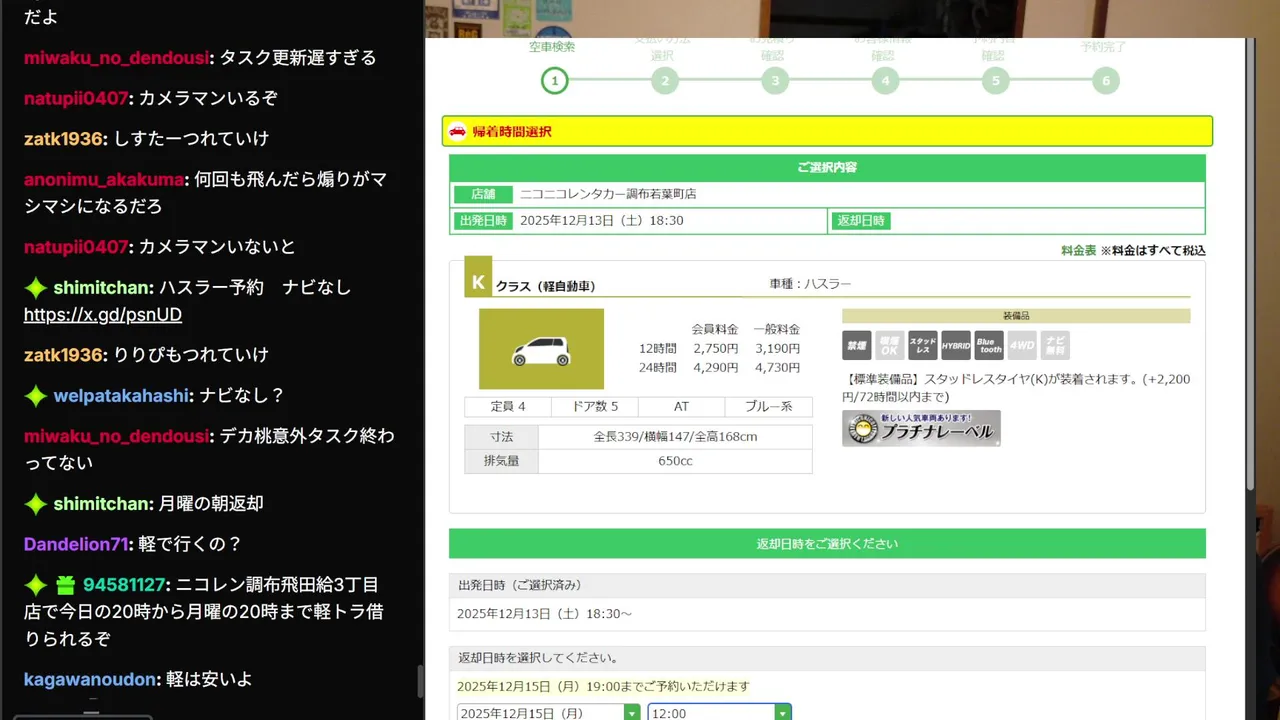The width and height of the screenshot is (1280, 720).
Task: Click the クラス（軽自動車）heading
Action: (x=545, y=287)
